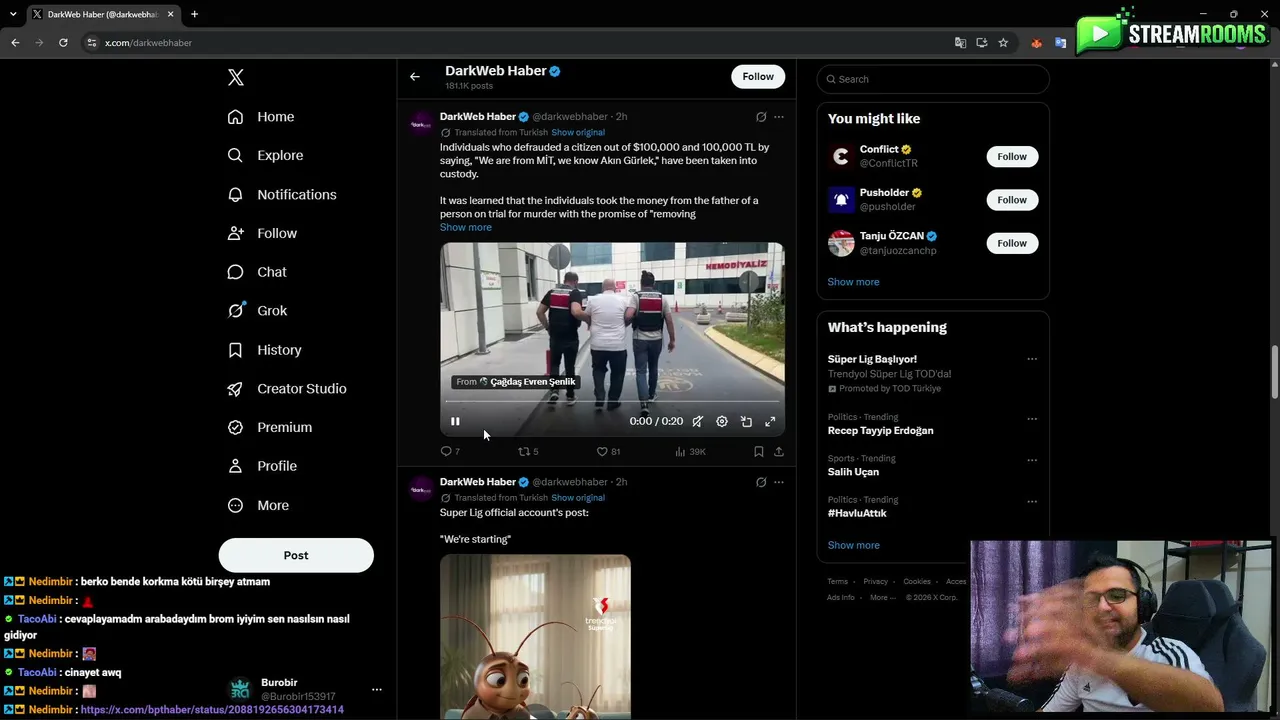Follow the Conflict account
The width and height of the screenshot is (1280, 720).
[x=1012, y=156]
